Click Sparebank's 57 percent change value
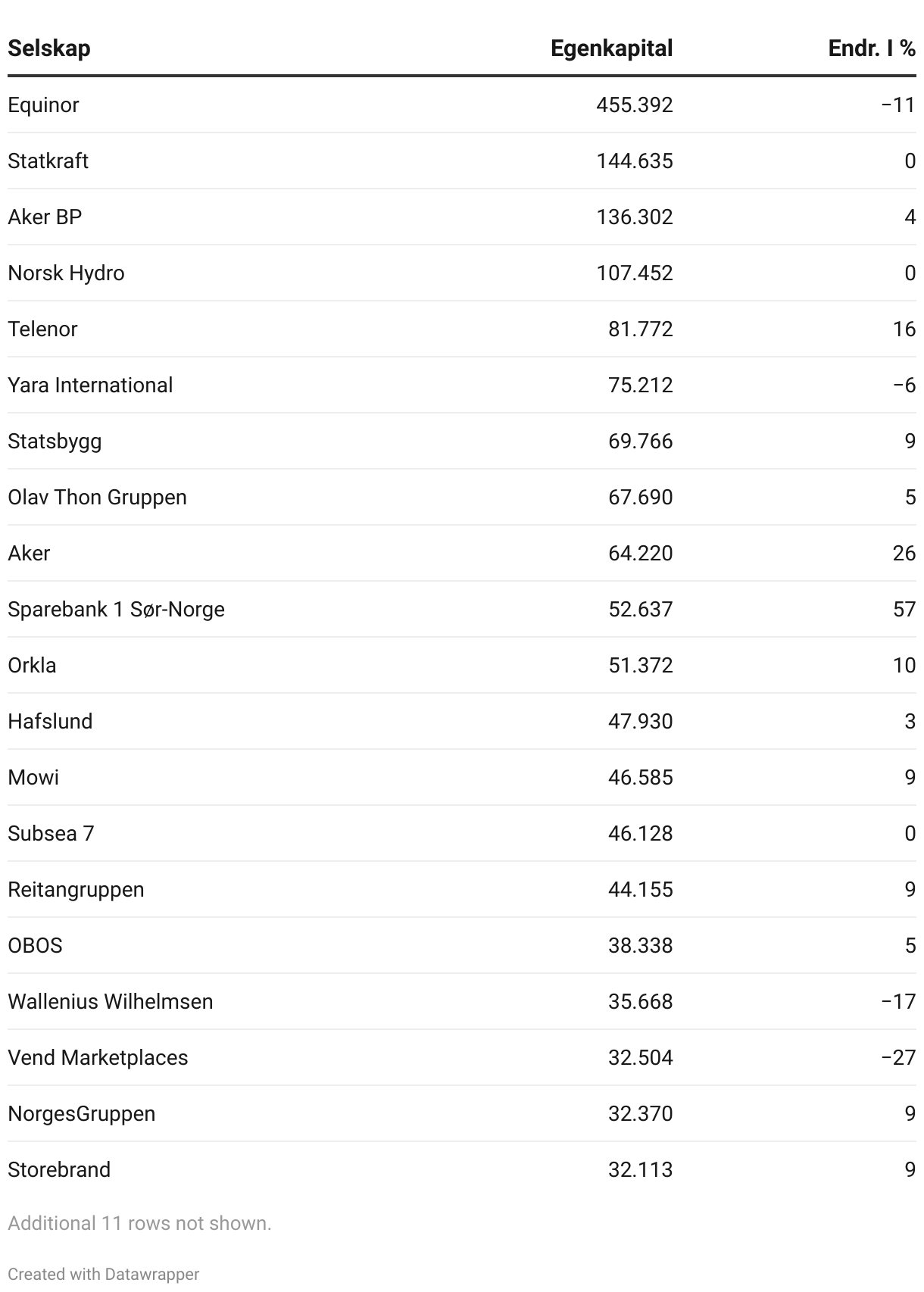The image size is (924, 1292). tap(904, 609)
